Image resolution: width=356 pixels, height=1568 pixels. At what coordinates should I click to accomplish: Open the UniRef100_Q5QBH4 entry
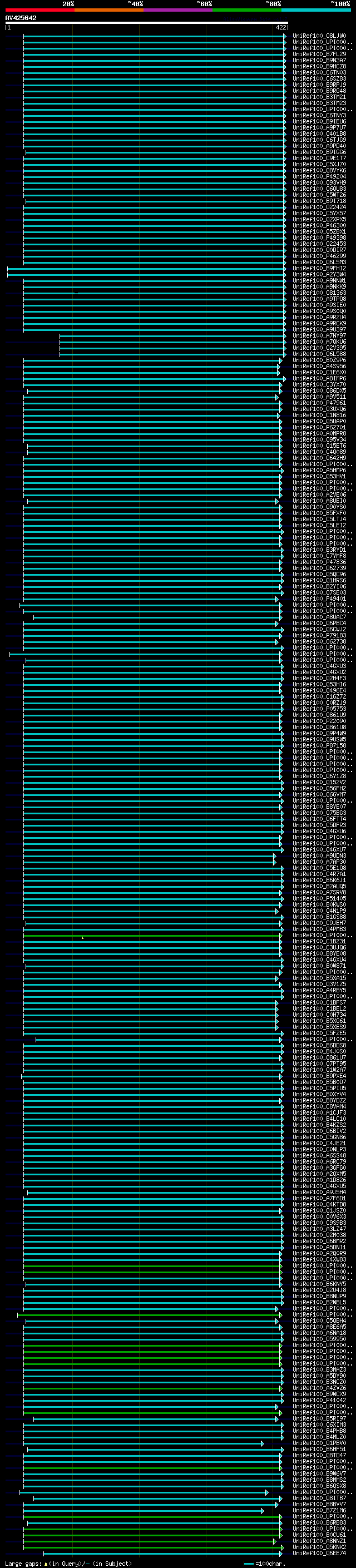point(319,1321)
